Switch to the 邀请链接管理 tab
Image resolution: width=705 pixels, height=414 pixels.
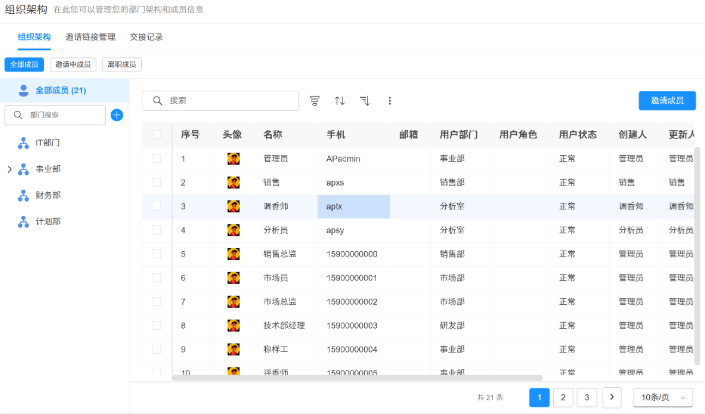[x=90, y=37]
